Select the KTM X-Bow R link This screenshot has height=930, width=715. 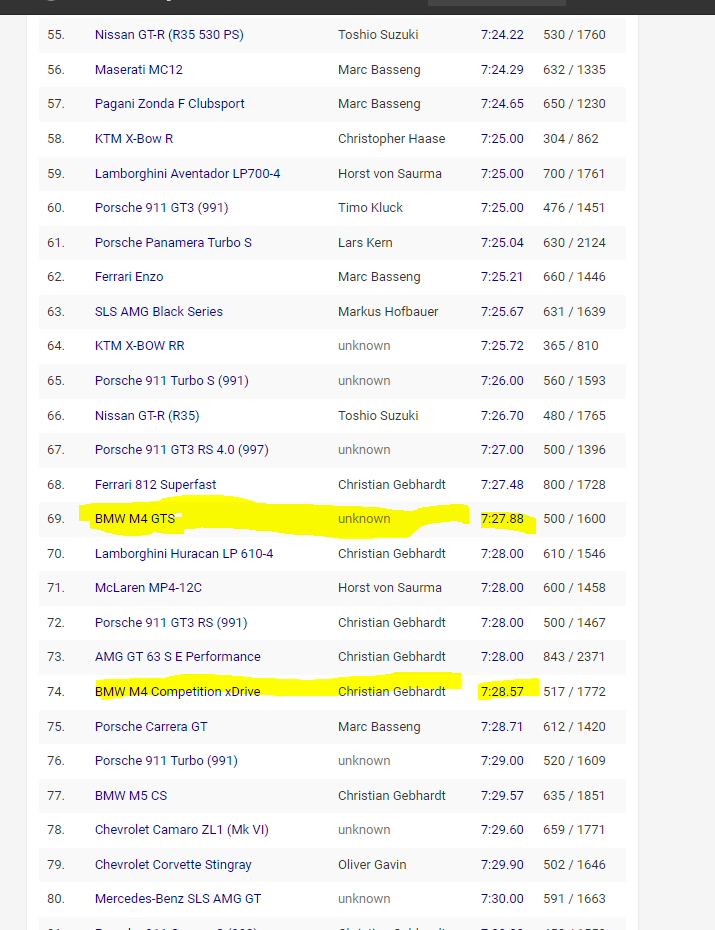click(134, 139)
